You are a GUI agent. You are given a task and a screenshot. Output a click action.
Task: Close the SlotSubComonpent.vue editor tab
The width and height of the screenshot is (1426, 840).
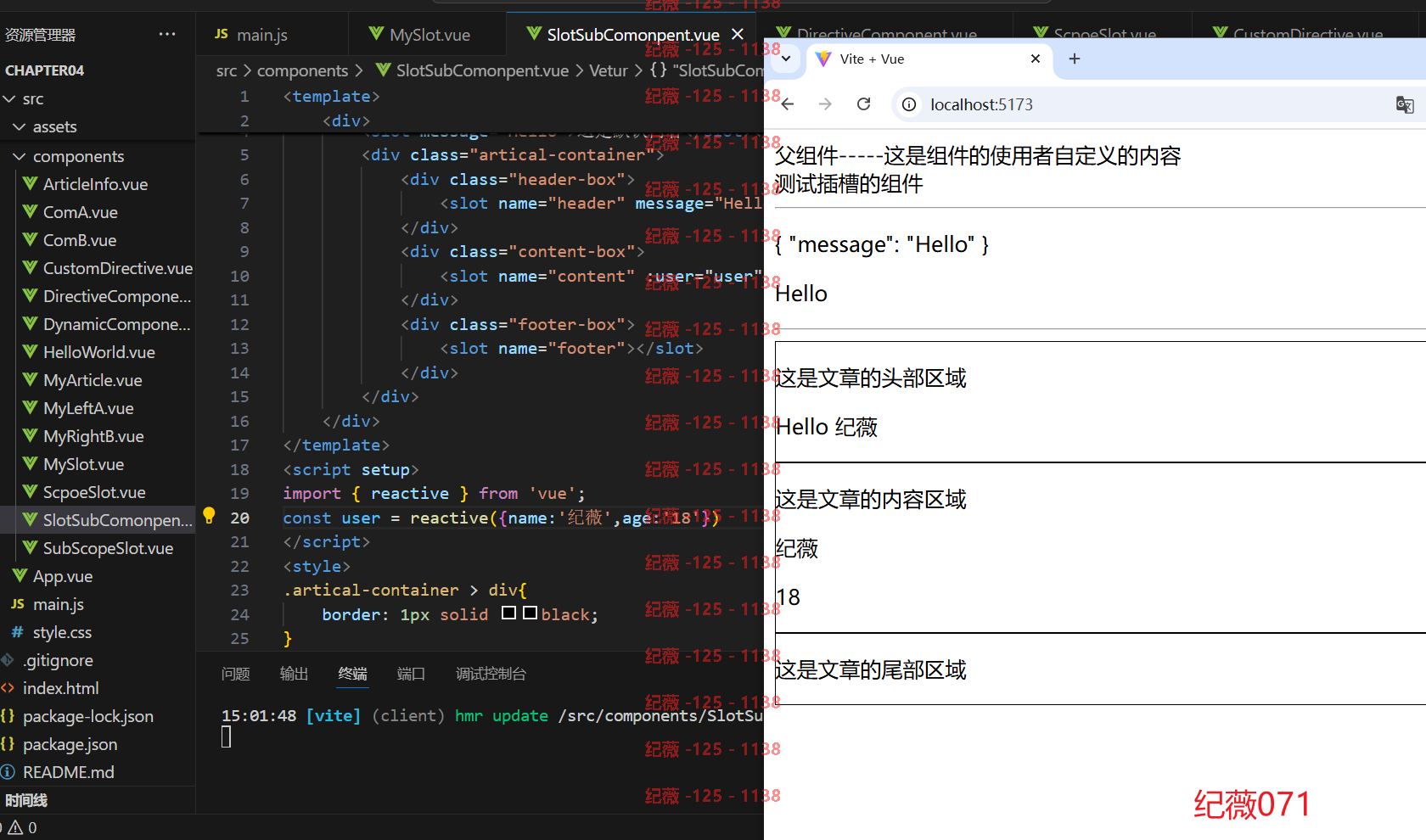pyautogui.click(x=738, y=34)
